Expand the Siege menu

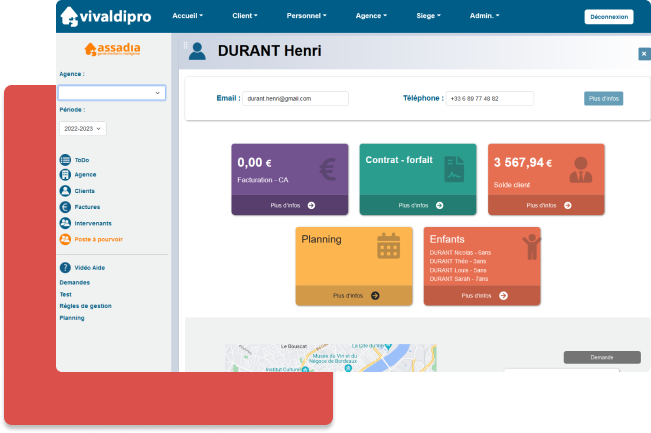428,16
